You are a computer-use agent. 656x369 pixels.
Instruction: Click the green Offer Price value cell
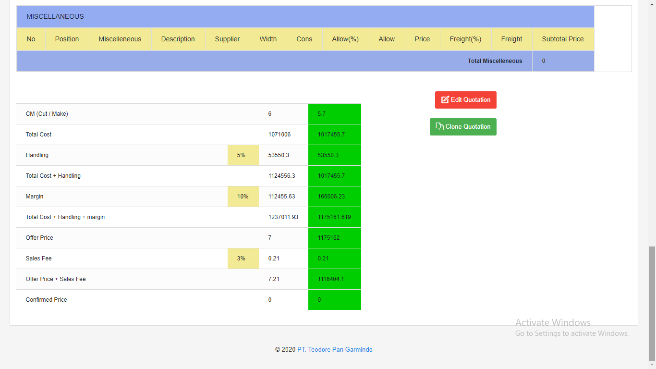334,238
